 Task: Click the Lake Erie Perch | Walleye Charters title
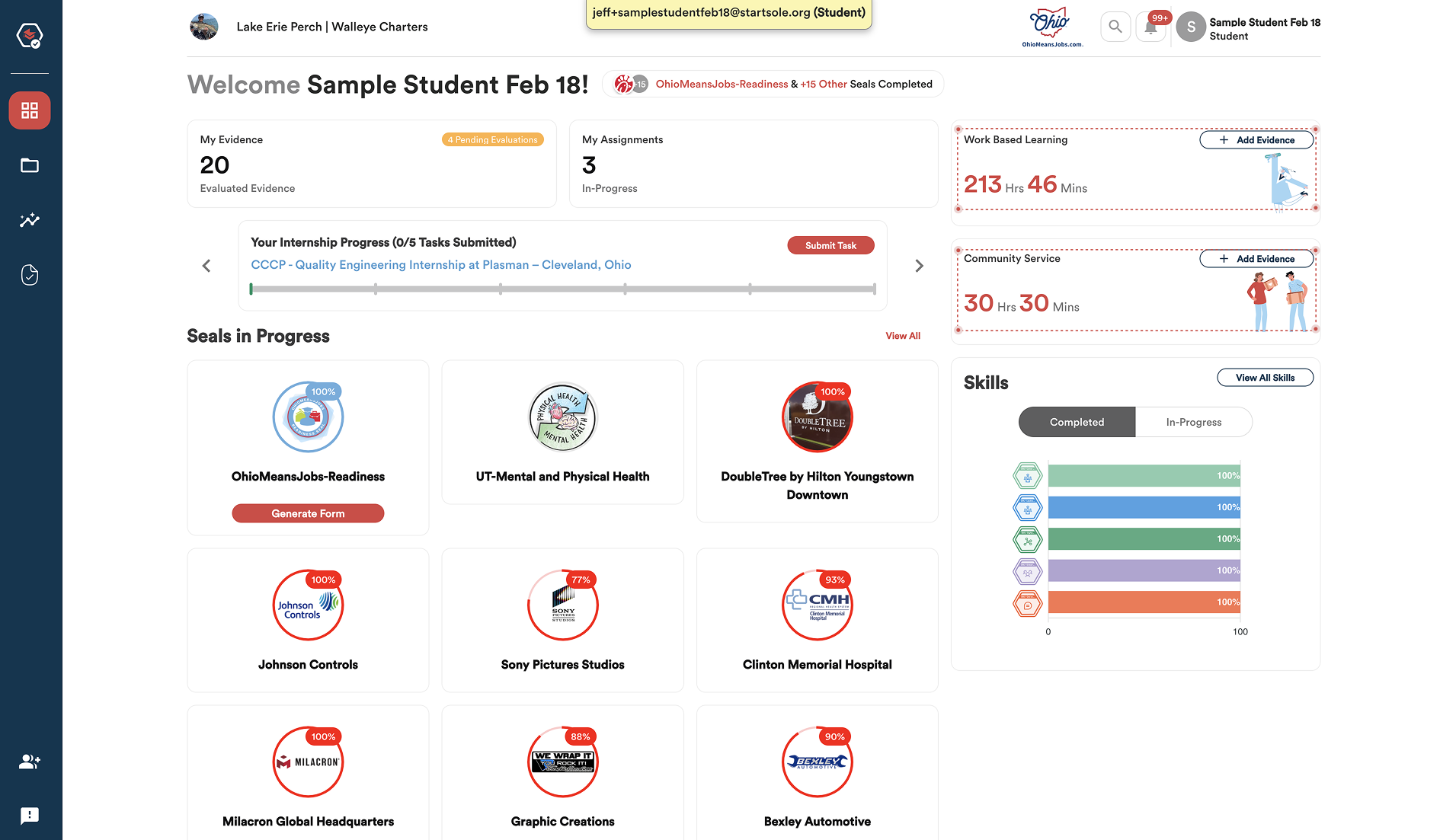[x=332, y=27]
